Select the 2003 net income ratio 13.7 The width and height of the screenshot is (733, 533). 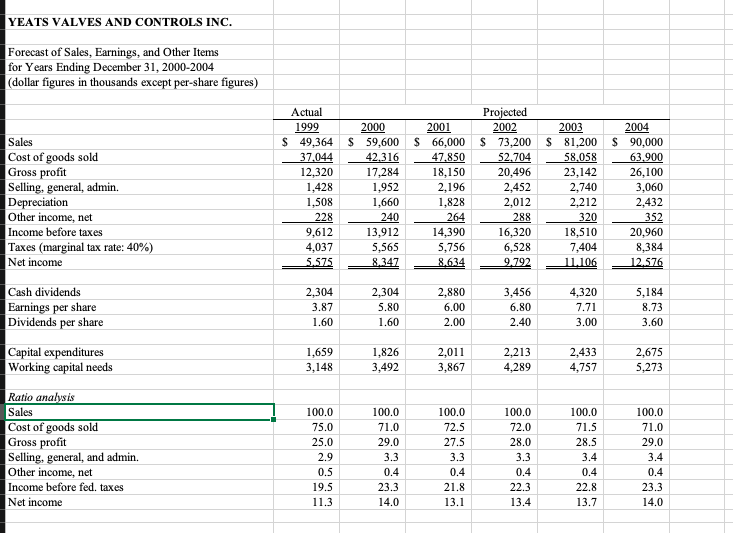pyautogui.click(x=586, y=502)
